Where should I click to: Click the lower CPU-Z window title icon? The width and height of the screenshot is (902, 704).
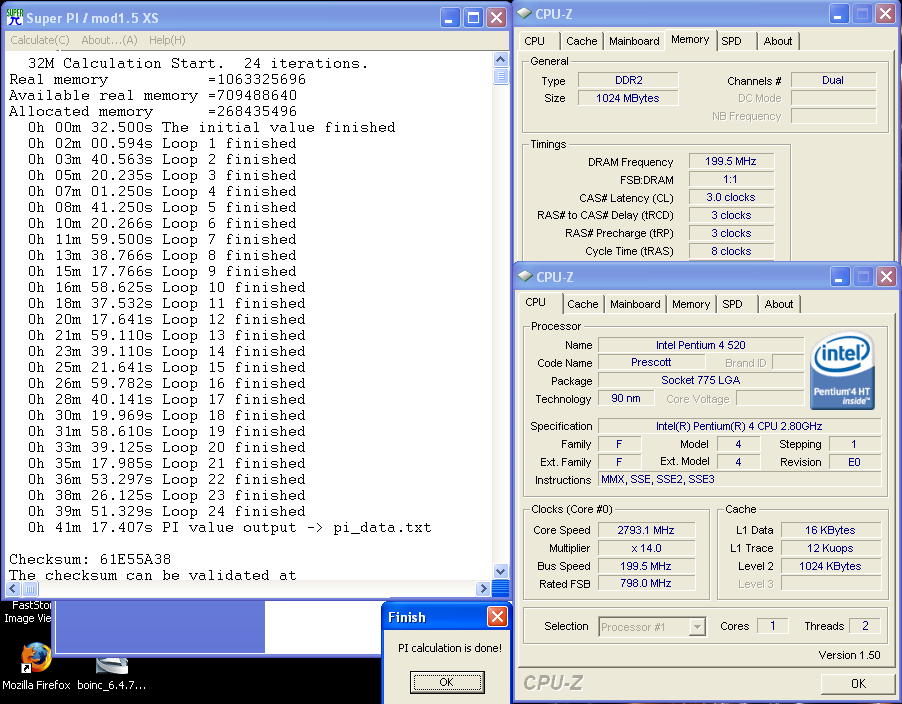[525, 276]
